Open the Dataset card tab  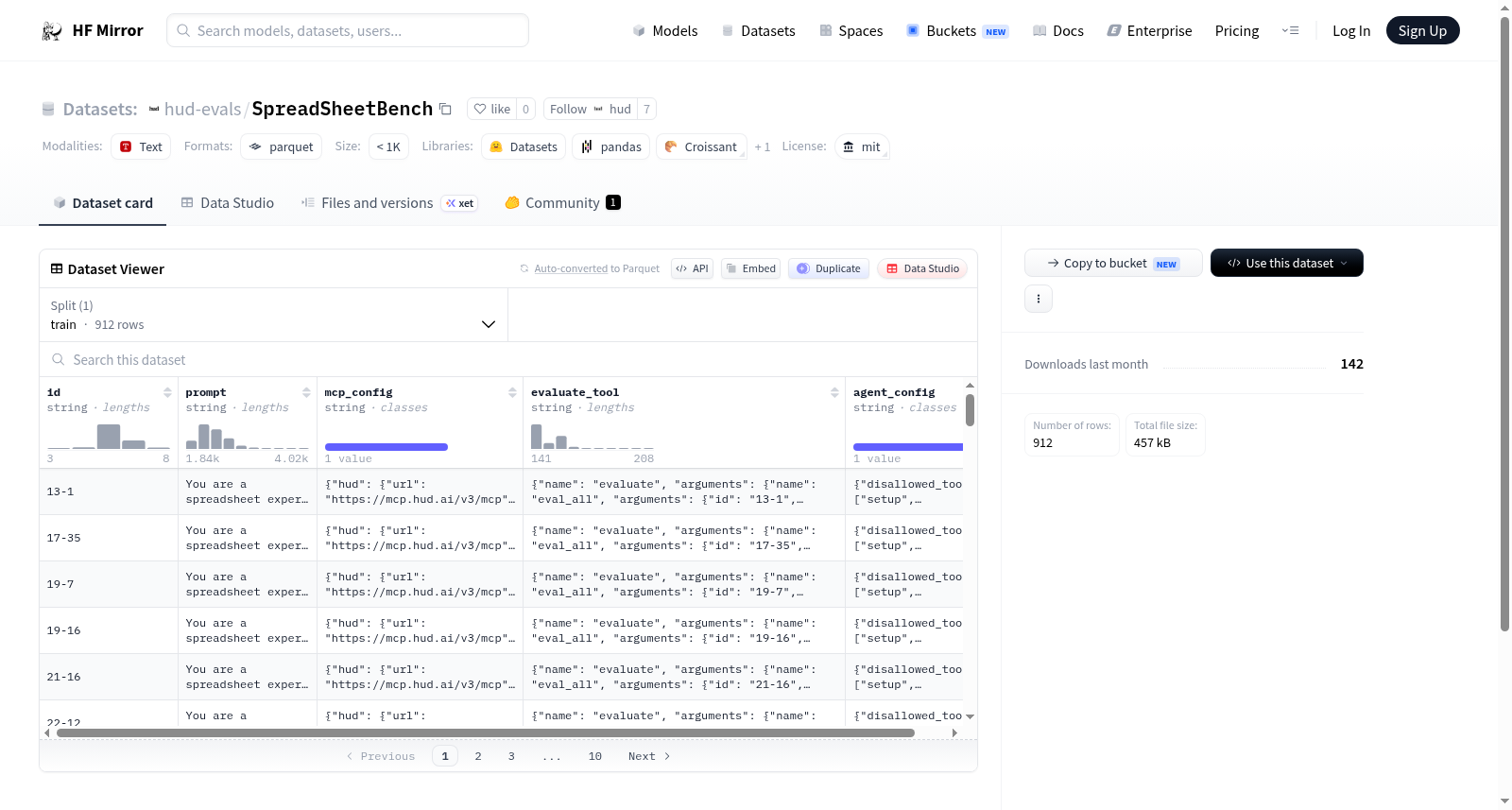pyautogui.click(x=103, y=203)
